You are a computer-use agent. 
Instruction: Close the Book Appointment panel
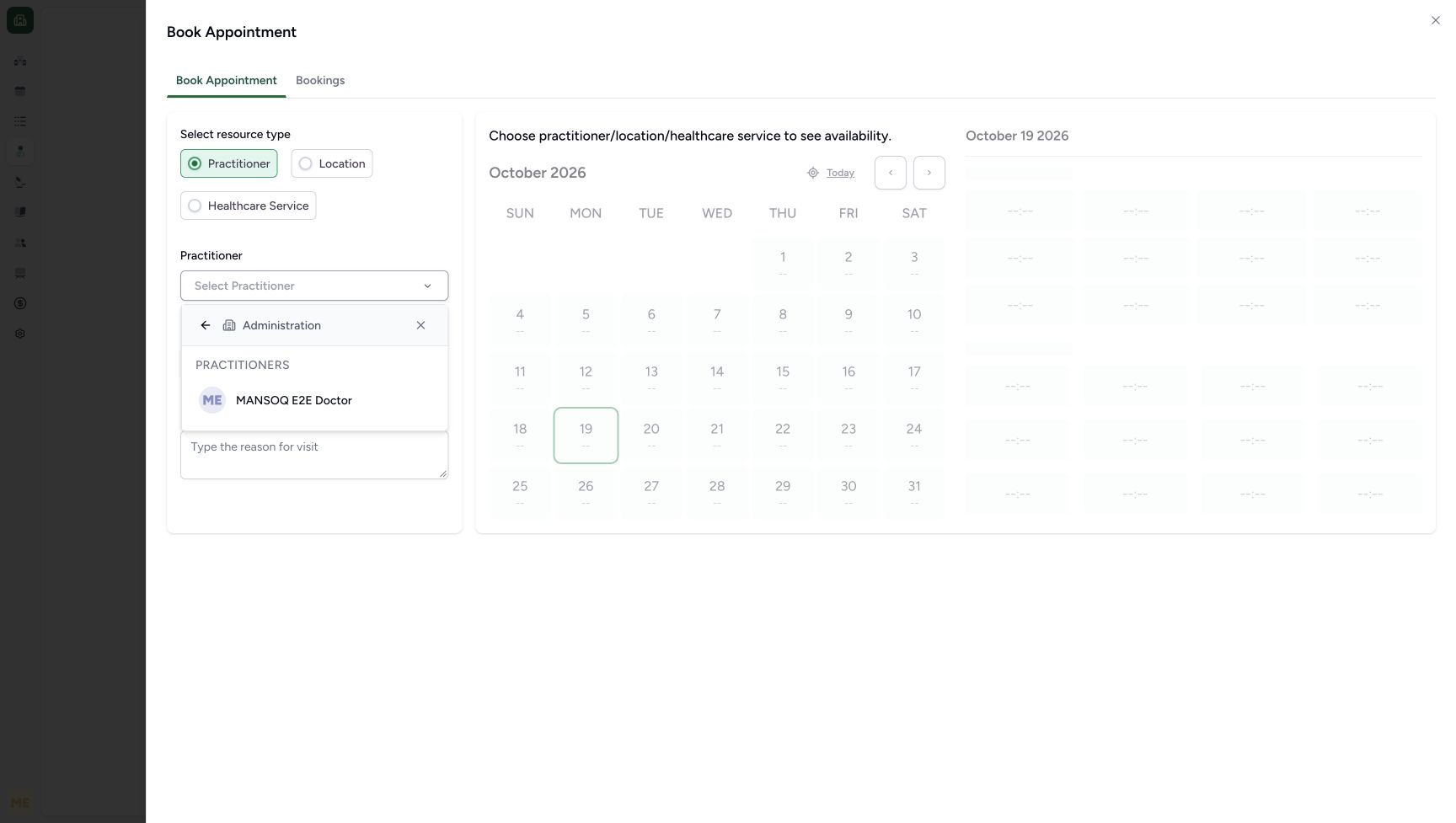[x=1435, y=20]
